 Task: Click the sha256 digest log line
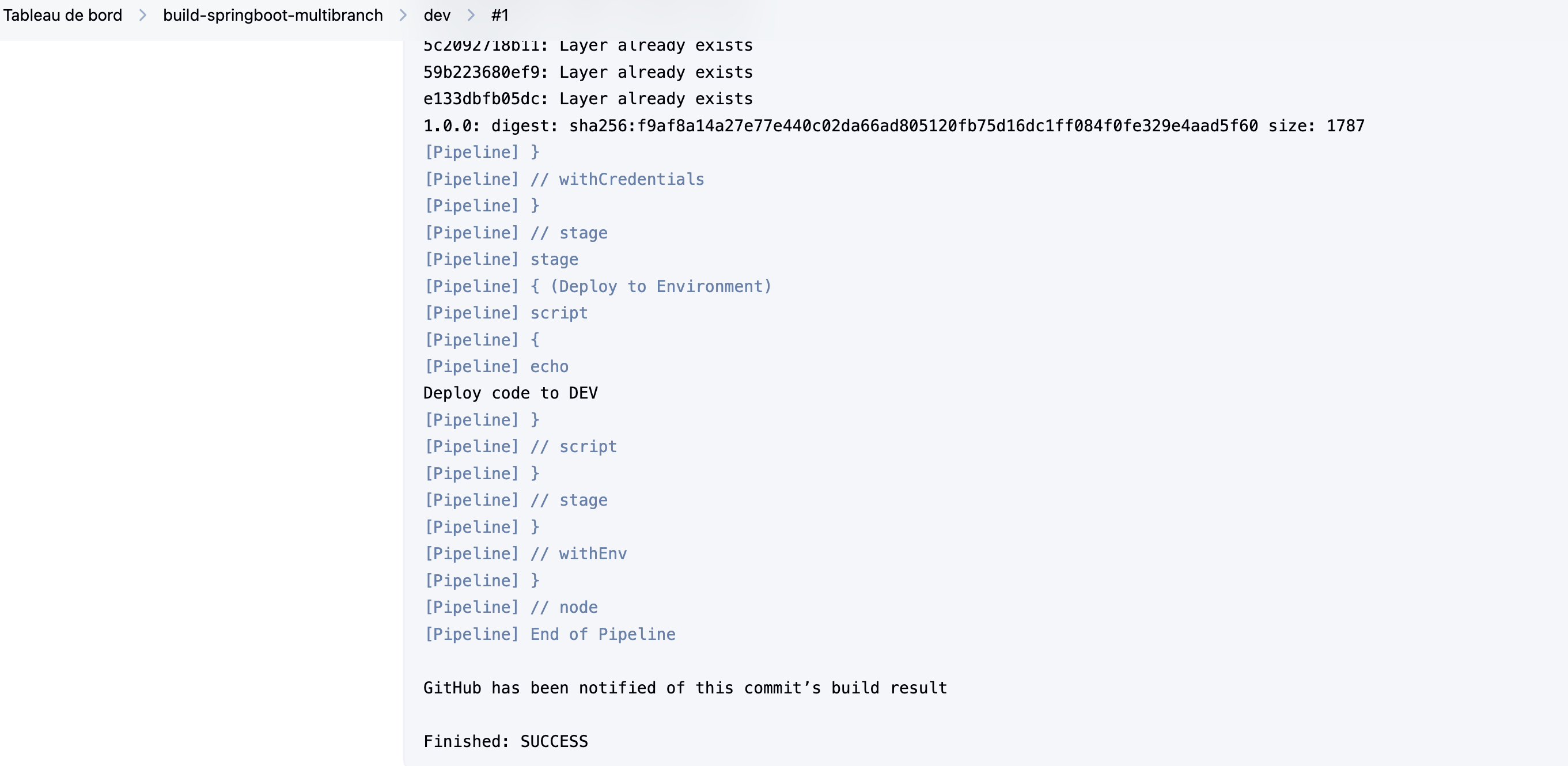pyautogui.click(x=893, y=126)
